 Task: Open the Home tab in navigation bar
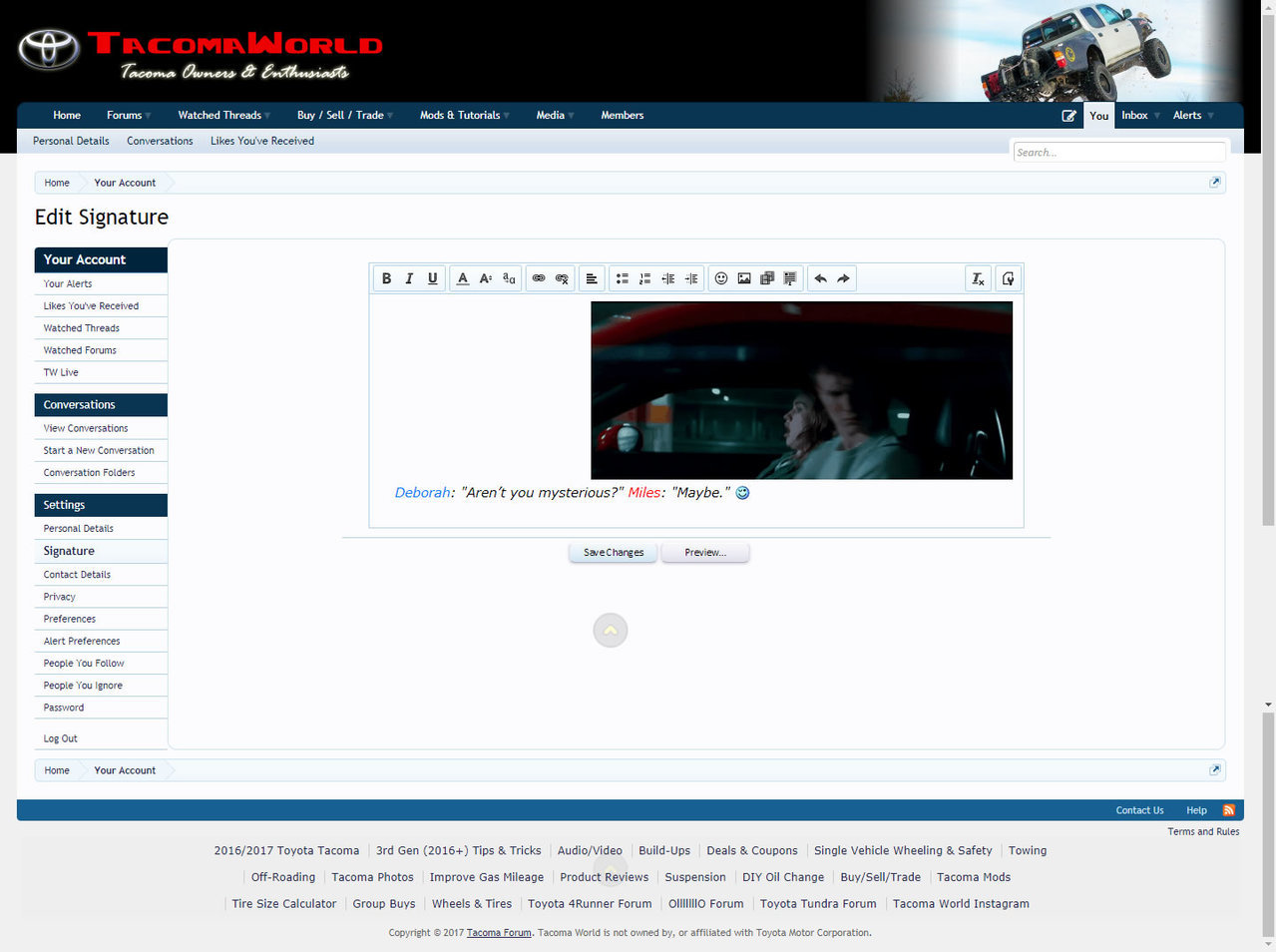click(x=67, y=116)
